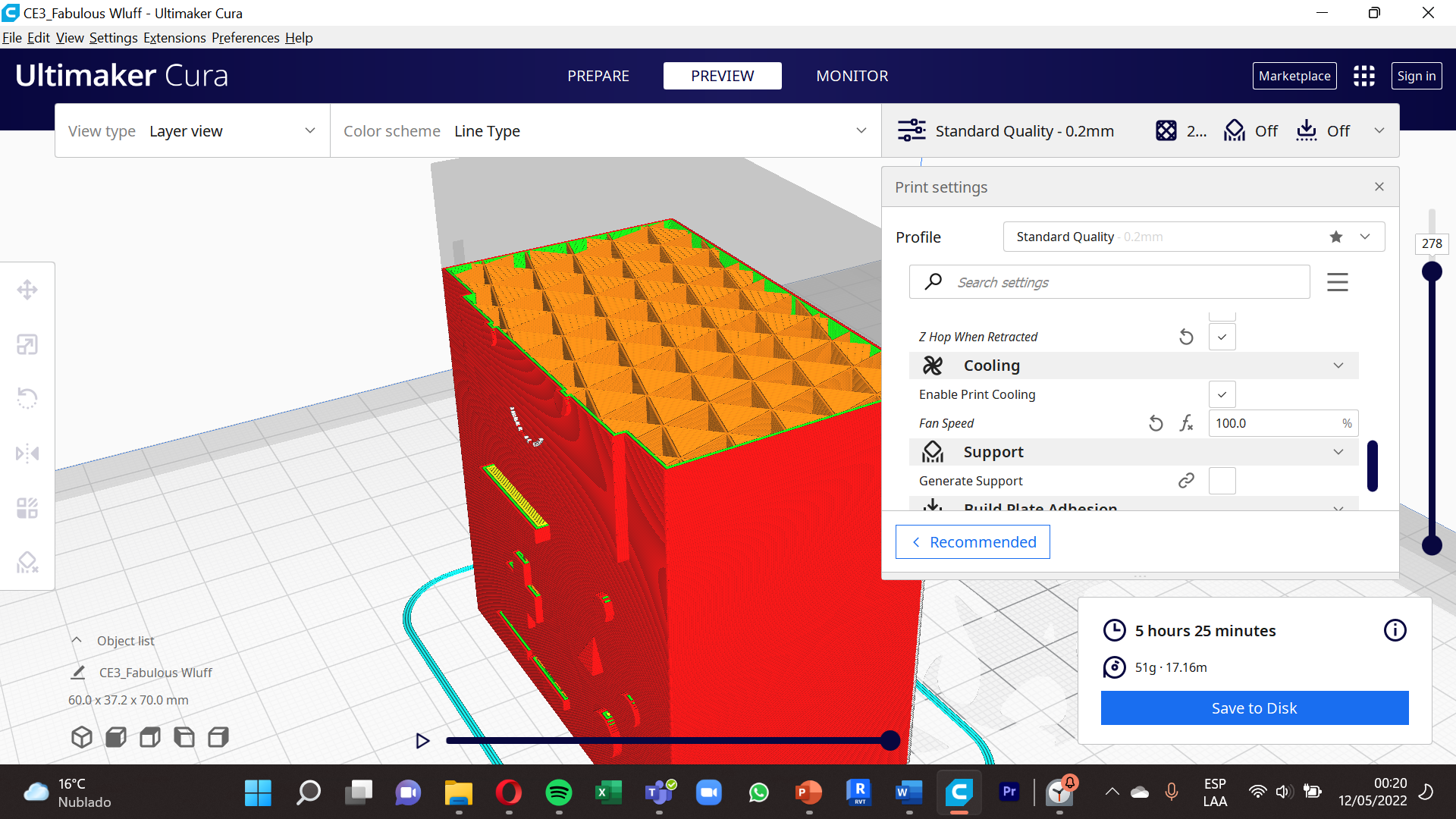Viewport: 1456px width, 819px height.
Task: Click the path simulation slider handle
Action: tap(890, 741)
